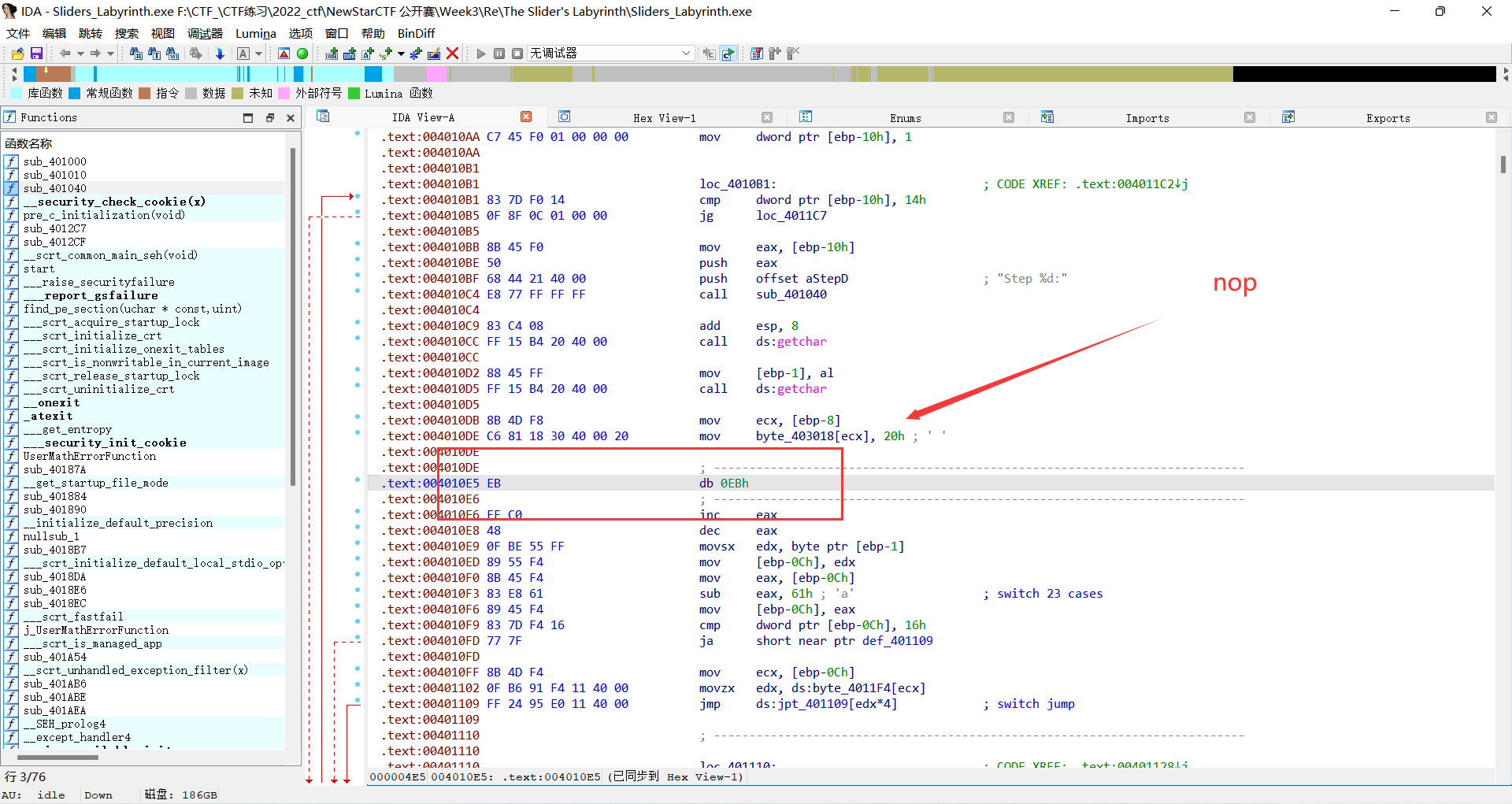The height and width of the screenshot is (804, 1512).
Task: Click the blue 常规函数 legend color swatch
Action: (75, 93)
